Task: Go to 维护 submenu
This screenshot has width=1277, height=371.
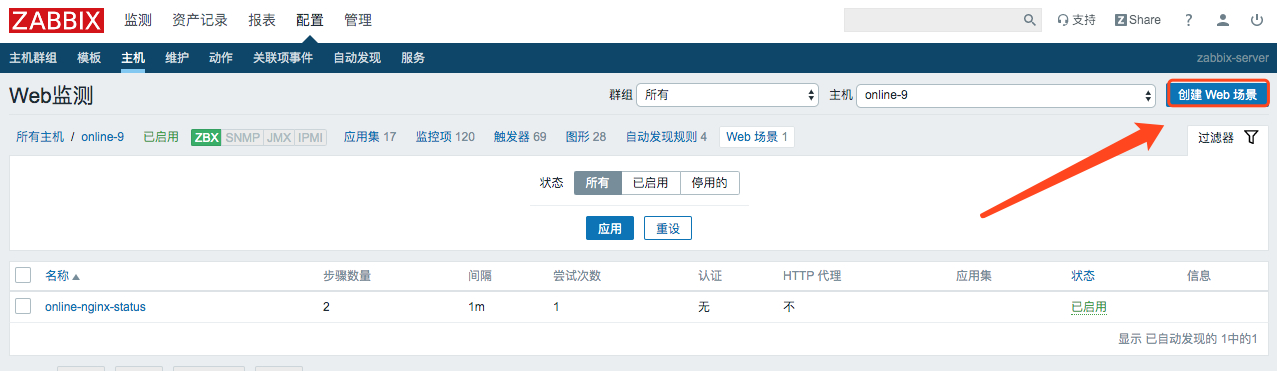Action: [177, 58]
